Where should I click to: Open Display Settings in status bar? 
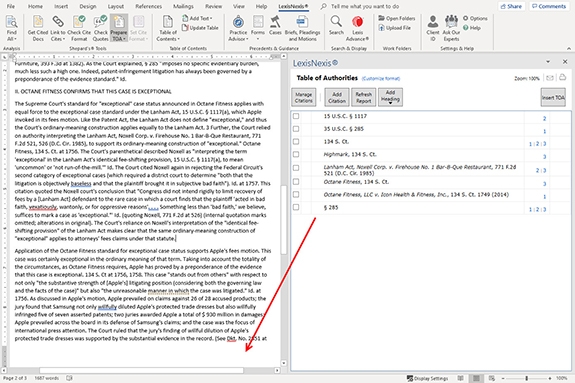[428, 378]
